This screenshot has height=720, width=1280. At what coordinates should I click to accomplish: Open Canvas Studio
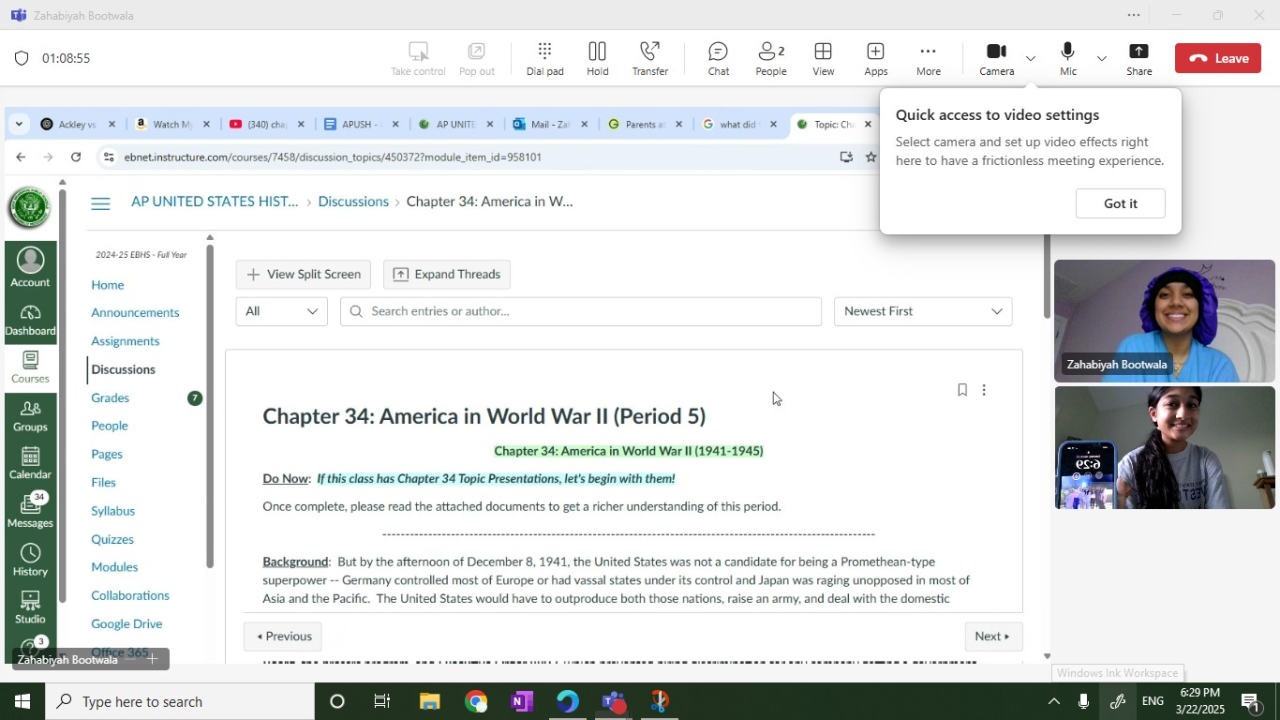30,607
